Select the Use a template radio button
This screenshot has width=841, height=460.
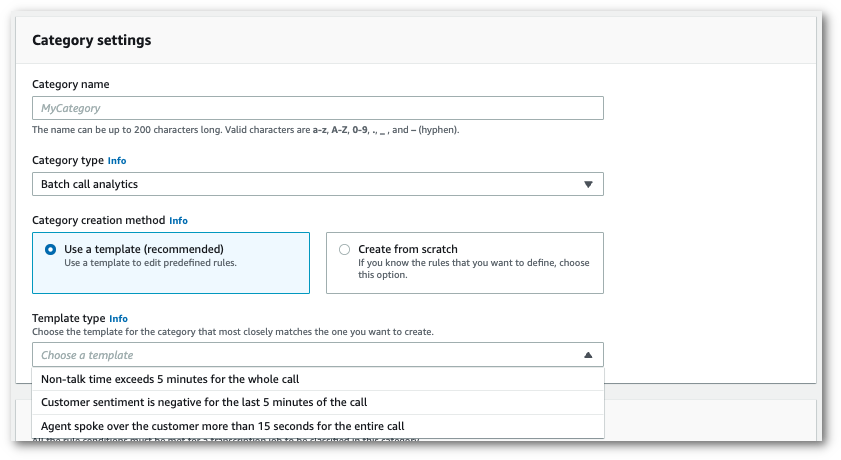tap(51, 249)
